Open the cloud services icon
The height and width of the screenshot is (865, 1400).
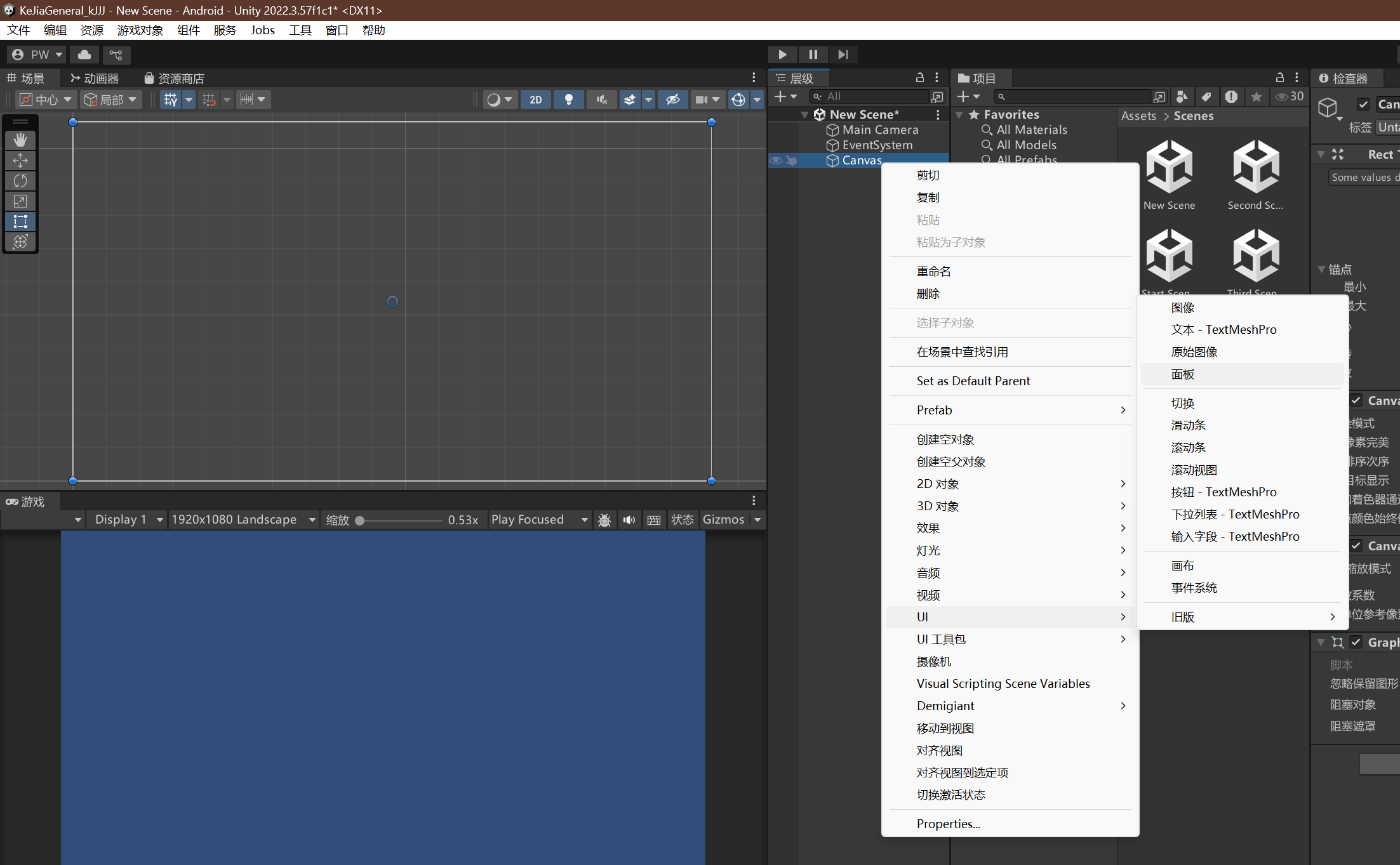[84, 55]
